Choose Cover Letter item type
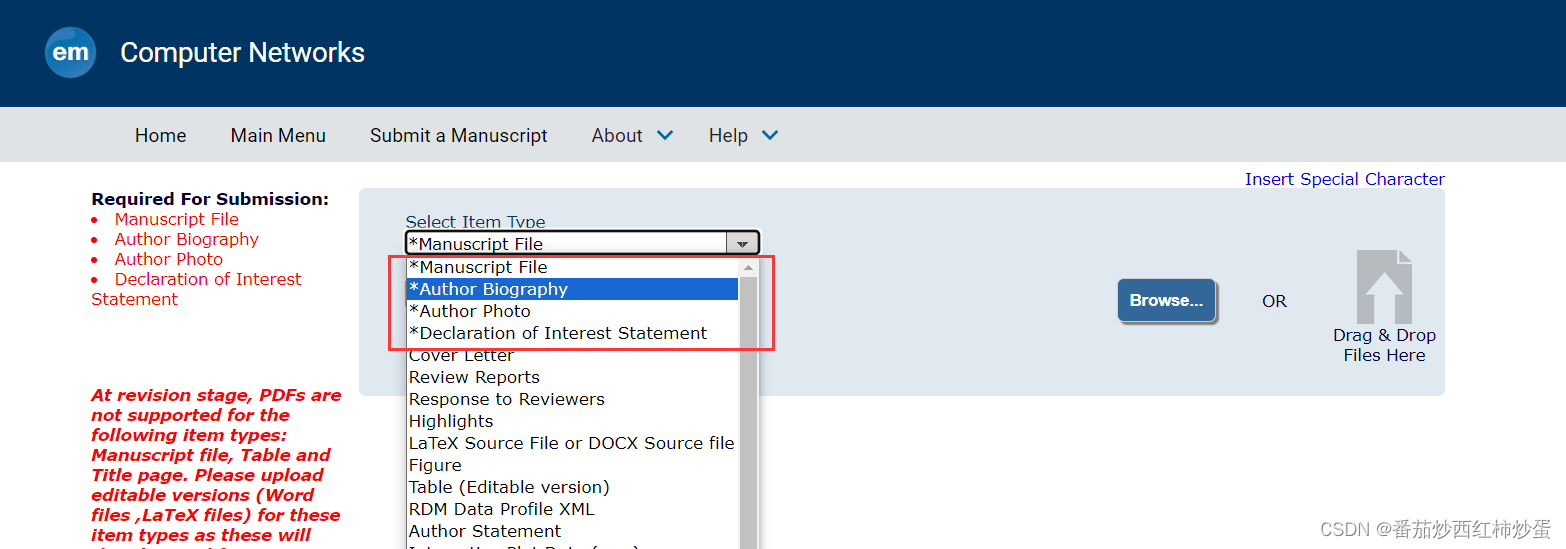 pos(572,355)
